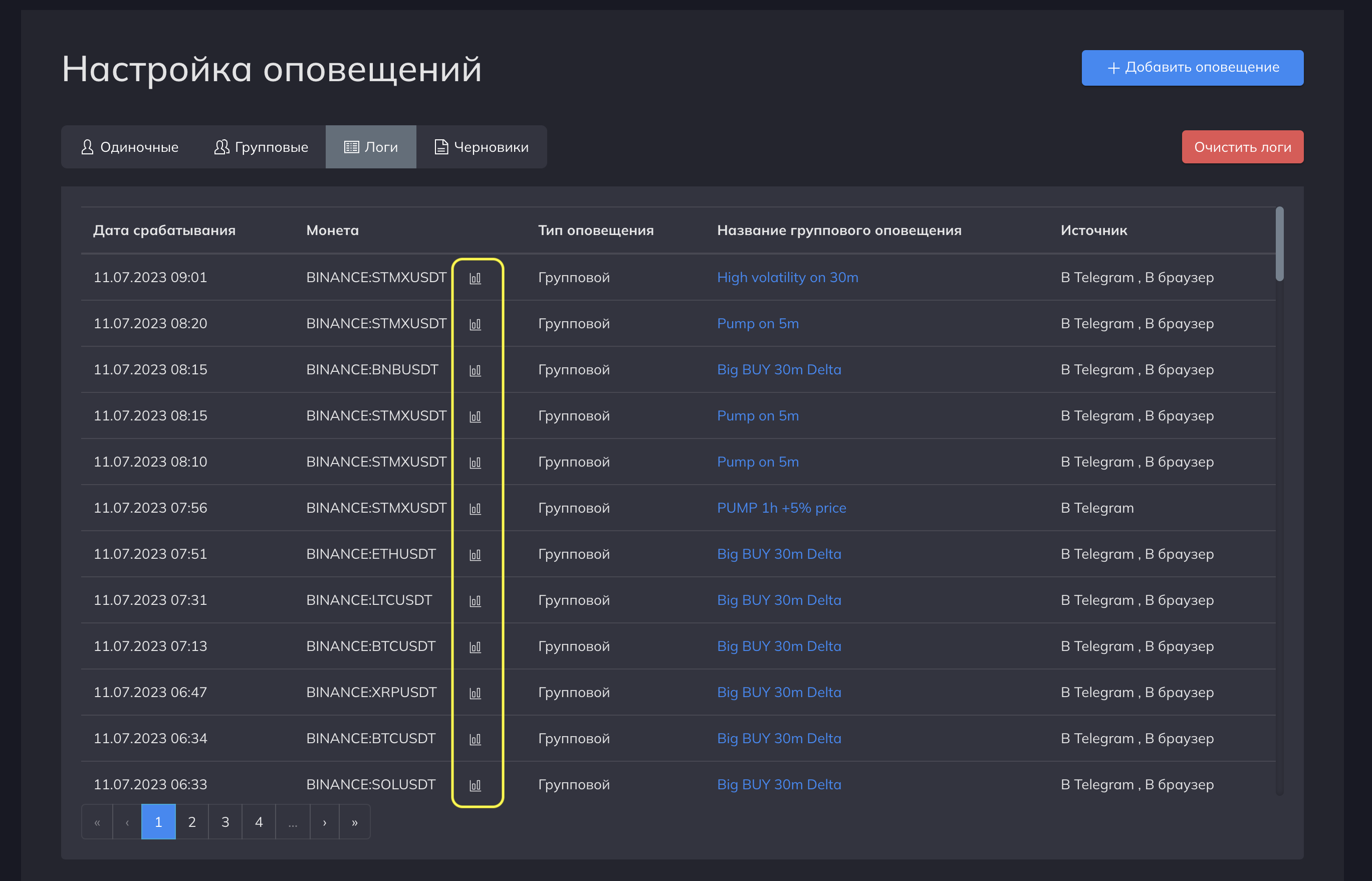This screenshot has height=881, width=1372.
Task: Select the date cell 11.07.2023 09:01
Action: (150, 278)
